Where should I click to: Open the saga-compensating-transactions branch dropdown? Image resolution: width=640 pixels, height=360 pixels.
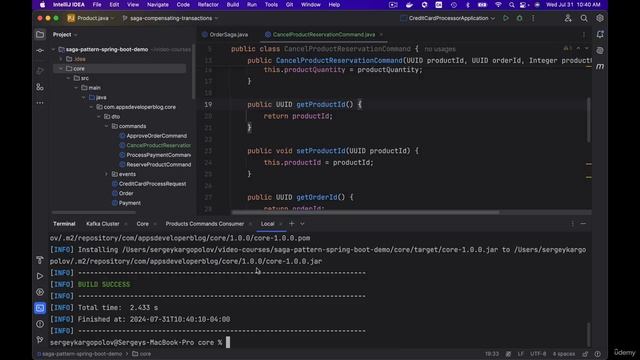click(171, 18)
